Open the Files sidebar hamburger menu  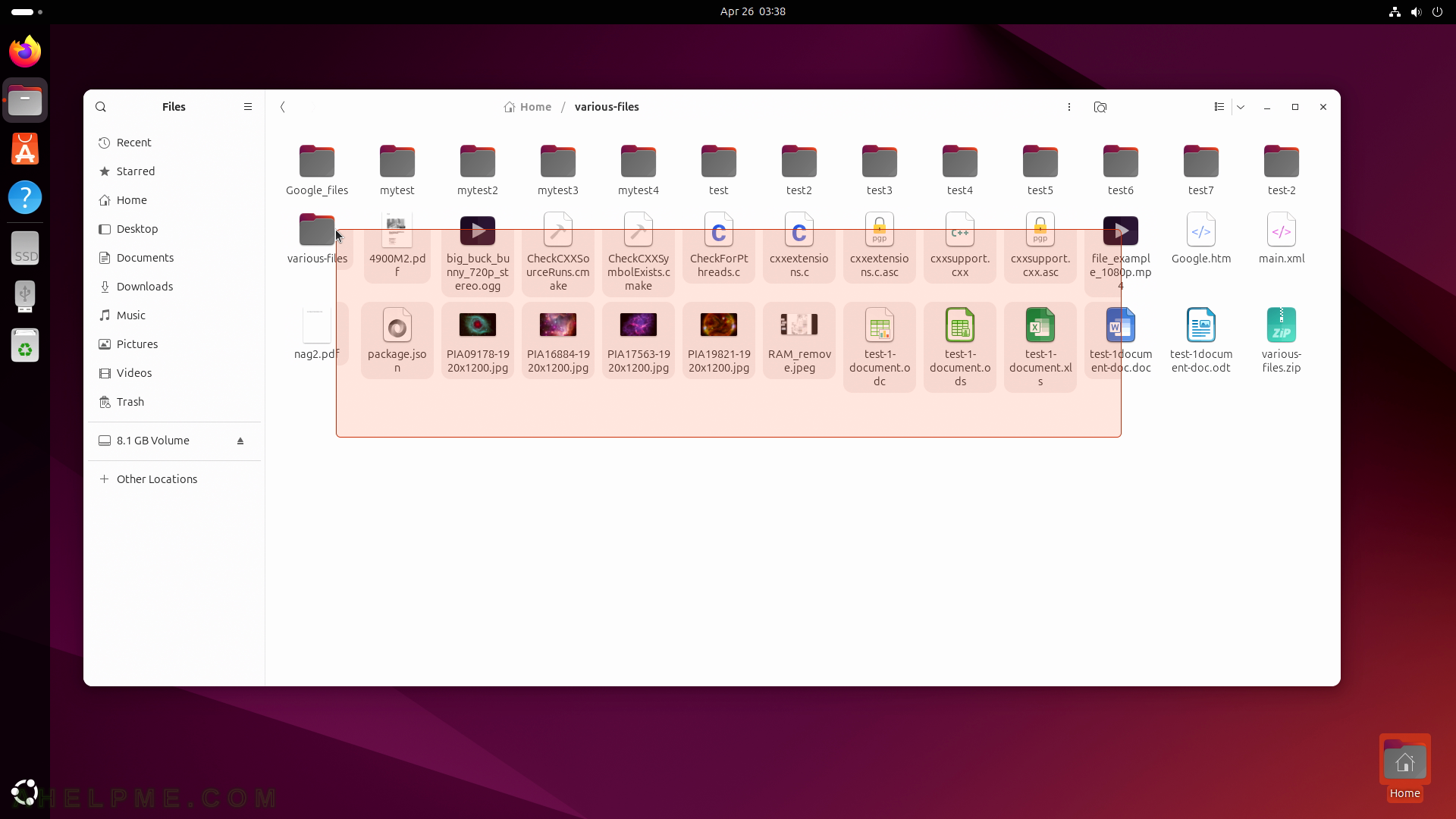[248, 107]
